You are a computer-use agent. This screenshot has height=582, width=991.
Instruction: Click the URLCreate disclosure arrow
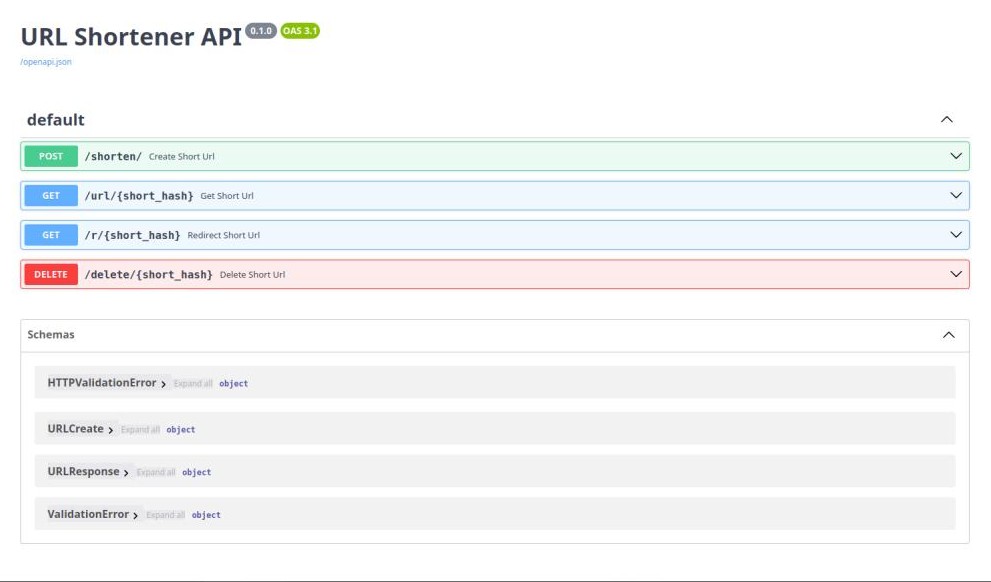coord(110,429)
